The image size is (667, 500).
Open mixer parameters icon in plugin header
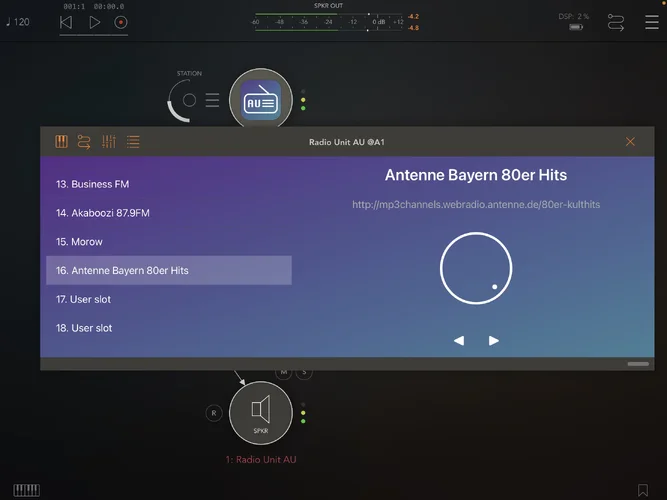click(x=108, y=142)
